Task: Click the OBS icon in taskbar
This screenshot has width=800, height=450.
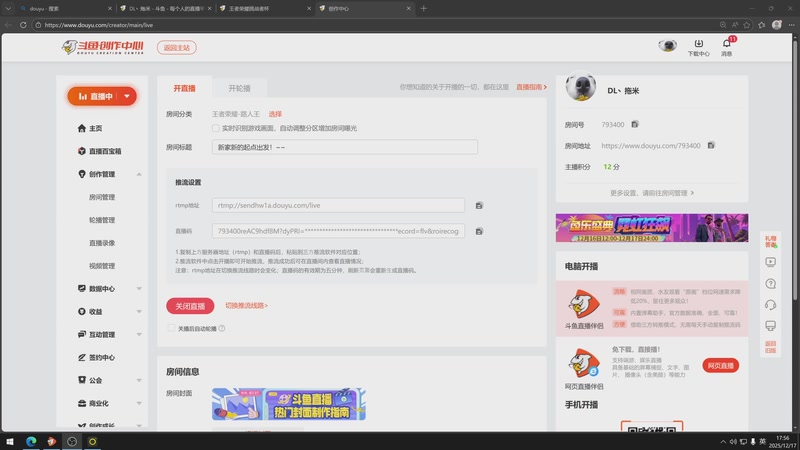Action: [x=72, y=441]
